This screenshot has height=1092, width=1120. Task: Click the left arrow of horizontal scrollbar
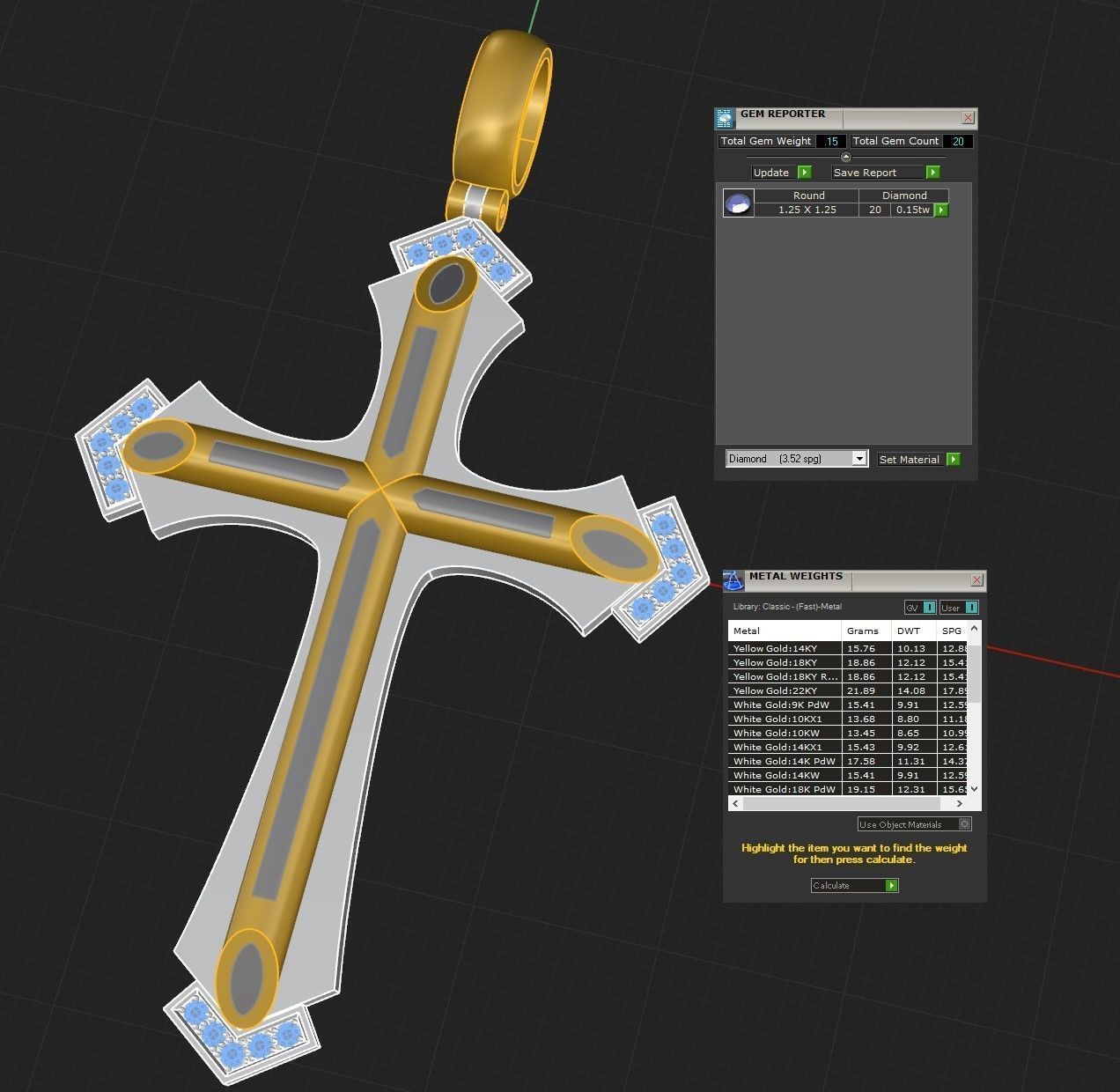735,803
